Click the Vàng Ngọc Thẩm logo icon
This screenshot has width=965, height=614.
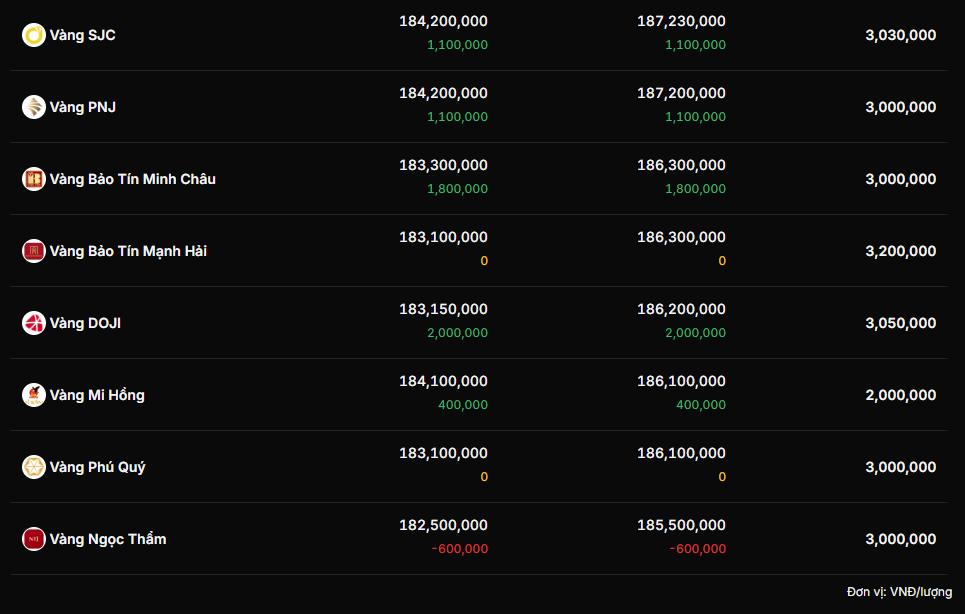click(34, 539)
